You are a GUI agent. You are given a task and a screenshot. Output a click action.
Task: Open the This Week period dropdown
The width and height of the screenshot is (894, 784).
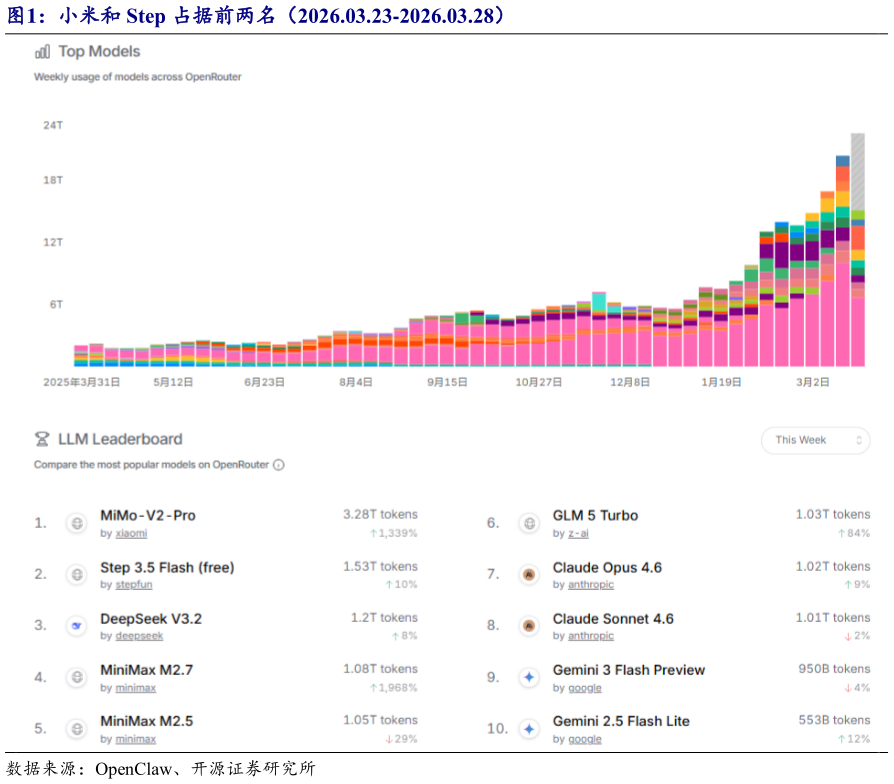815,440
